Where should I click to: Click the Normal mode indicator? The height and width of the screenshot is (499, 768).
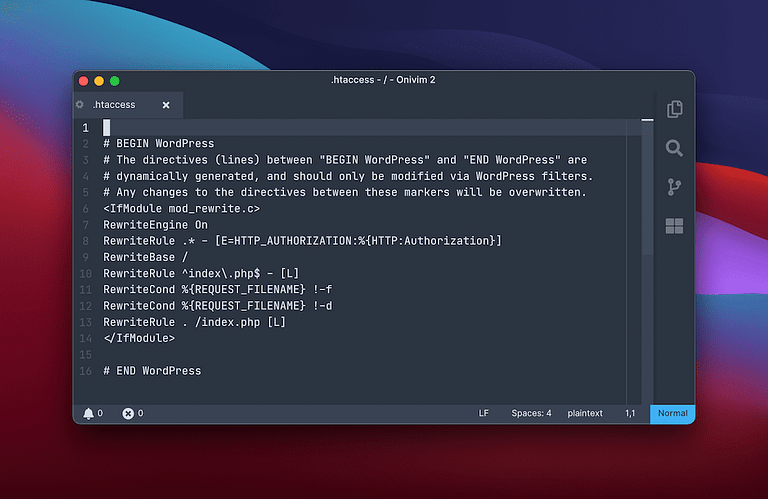coord(672,413)
